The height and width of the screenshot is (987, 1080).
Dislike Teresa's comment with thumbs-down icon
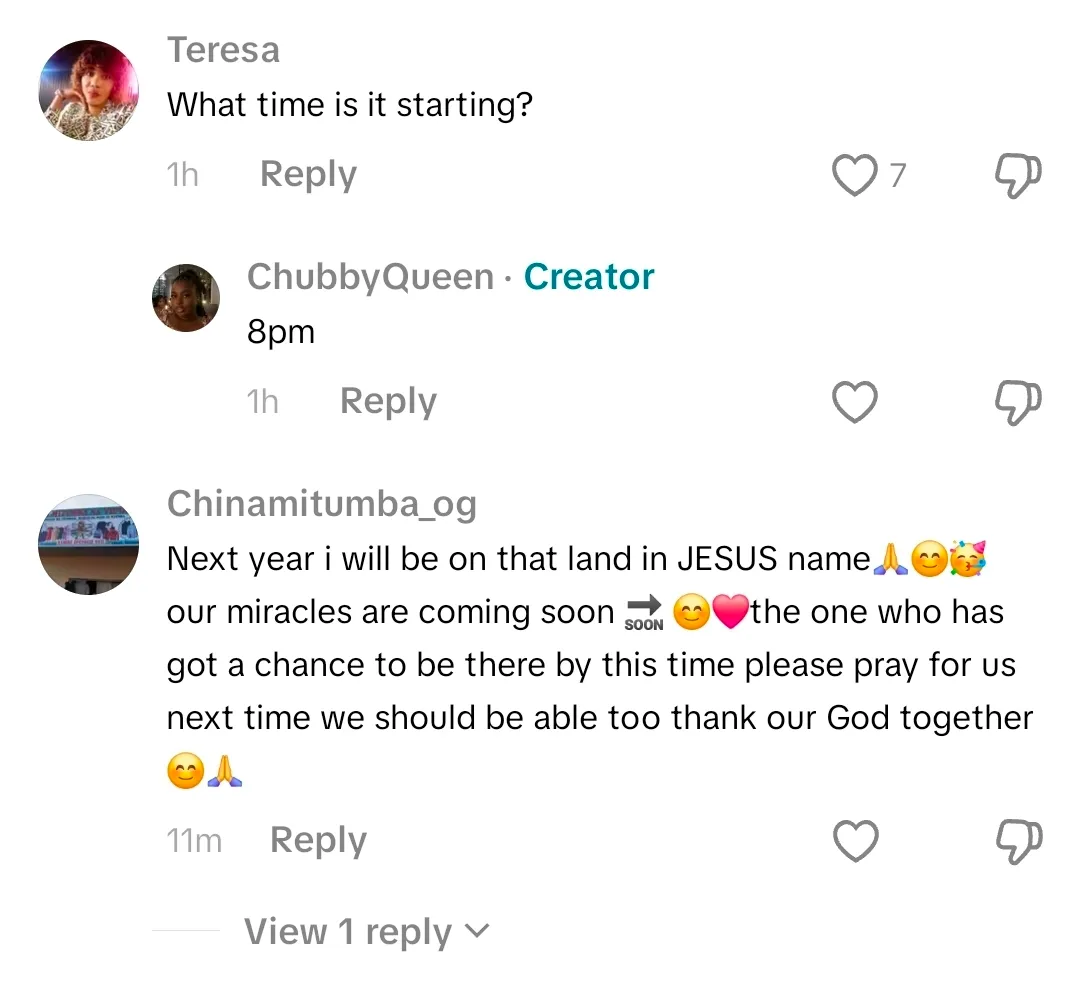pyautogui.click(x=1020, y=176)
